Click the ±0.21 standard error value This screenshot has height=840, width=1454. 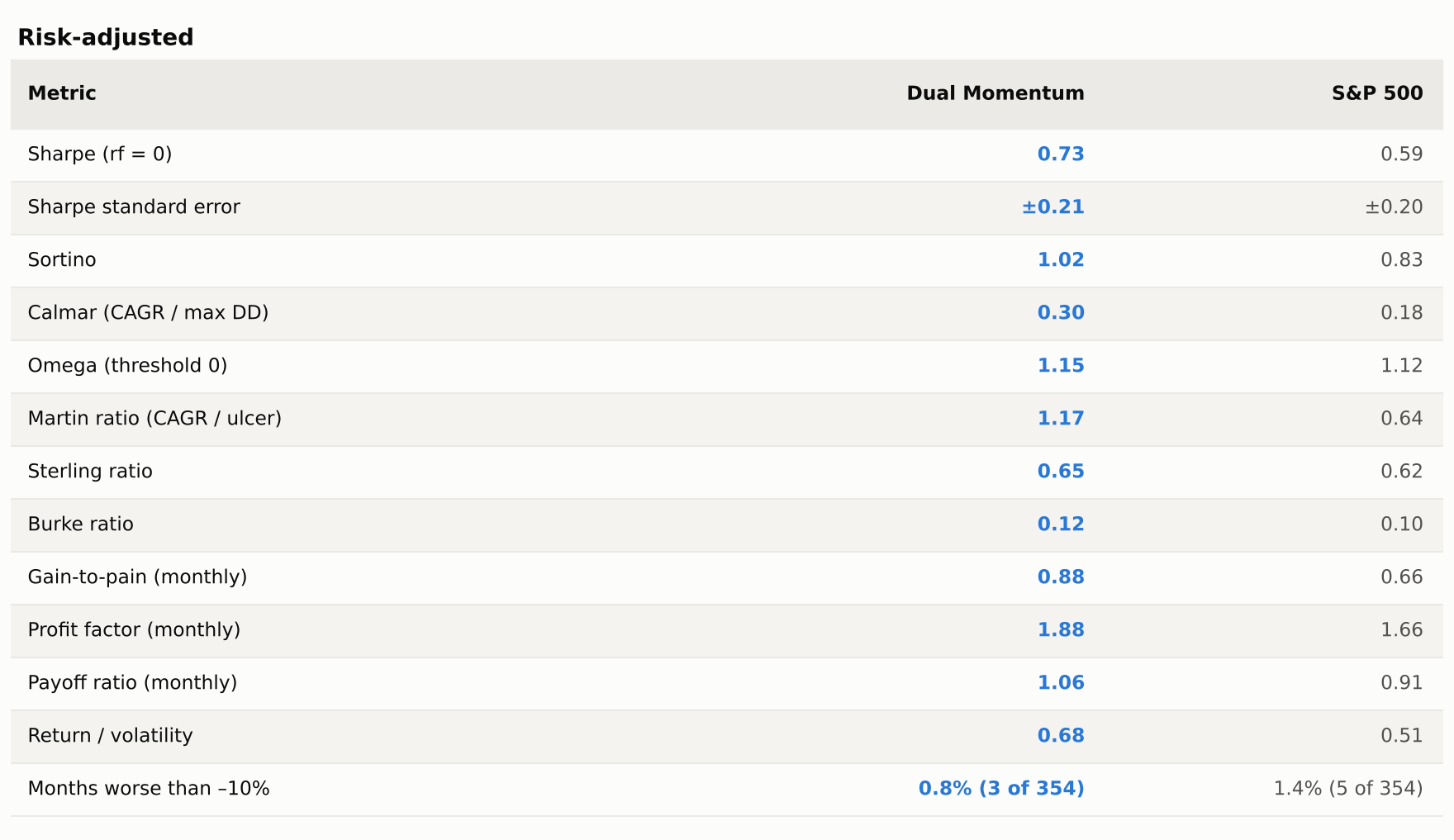(x=1053, y=207)
